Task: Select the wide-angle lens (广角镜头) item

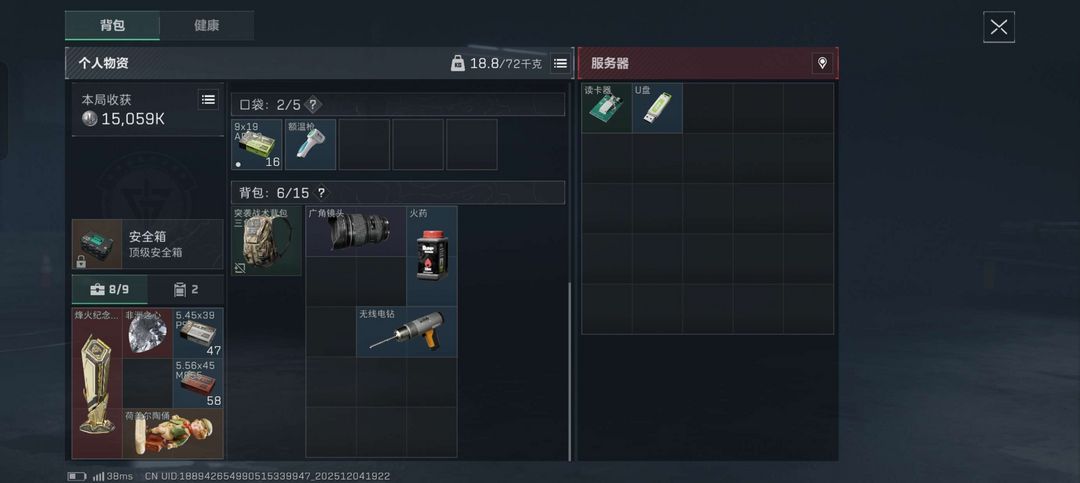Action: [356, 231]
